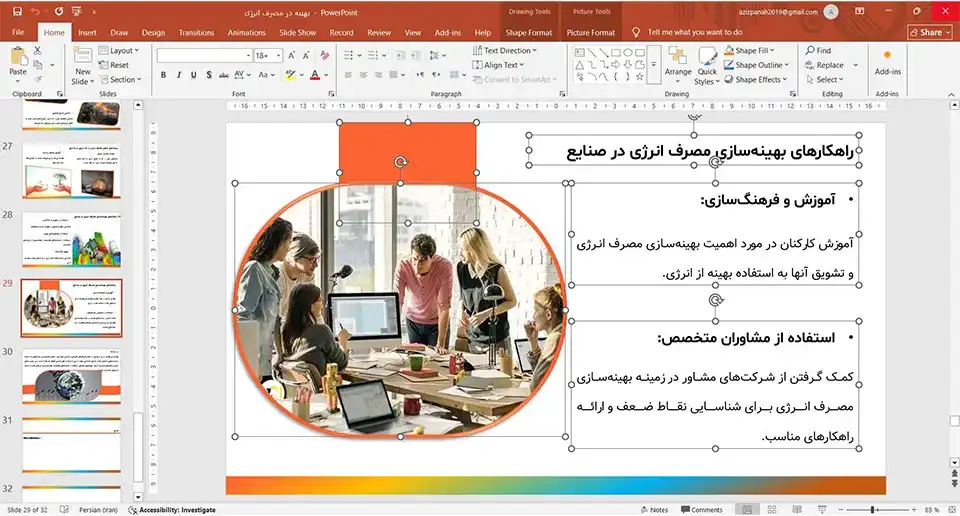Click Accessibility: Investigate in status bar
This screenshot has height=516, width=960.
pos(172,509)
